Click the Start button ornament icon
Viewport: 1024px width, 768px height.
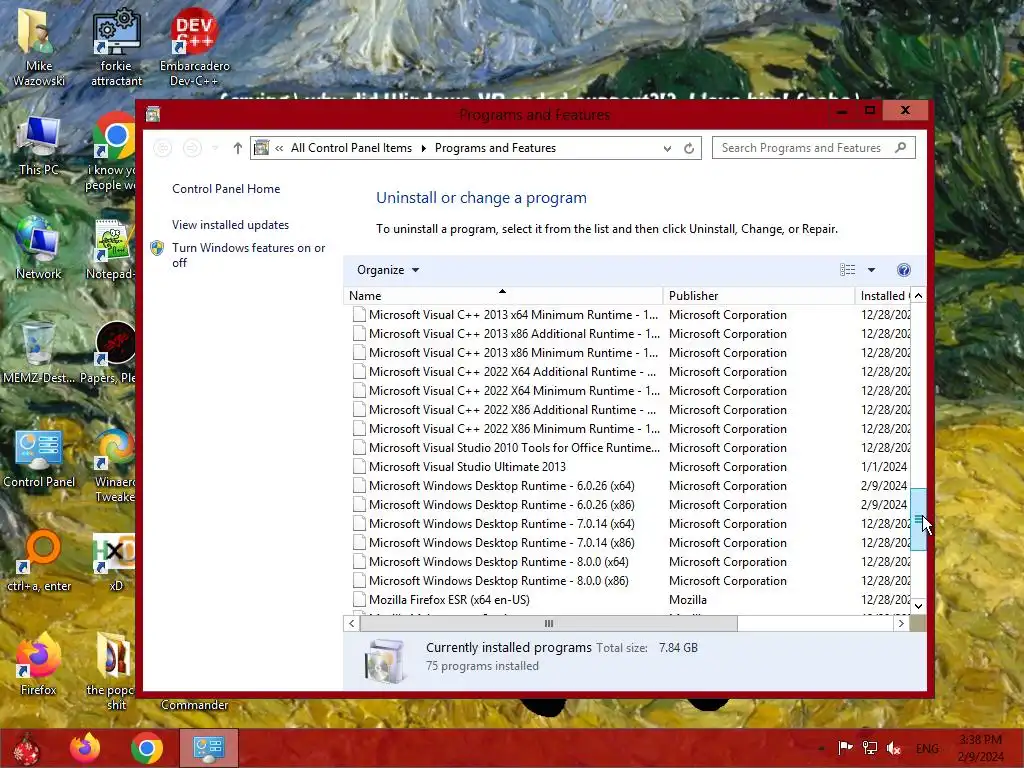point(26,748)
